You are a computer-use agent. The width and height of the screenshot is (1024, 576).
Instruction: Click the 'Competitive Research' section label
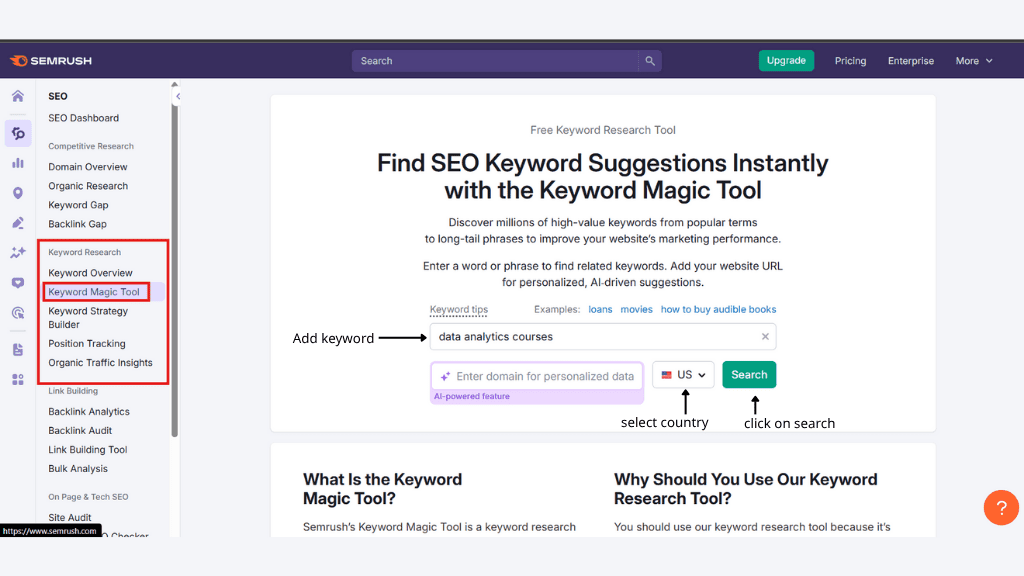click(x=91, y=146)
